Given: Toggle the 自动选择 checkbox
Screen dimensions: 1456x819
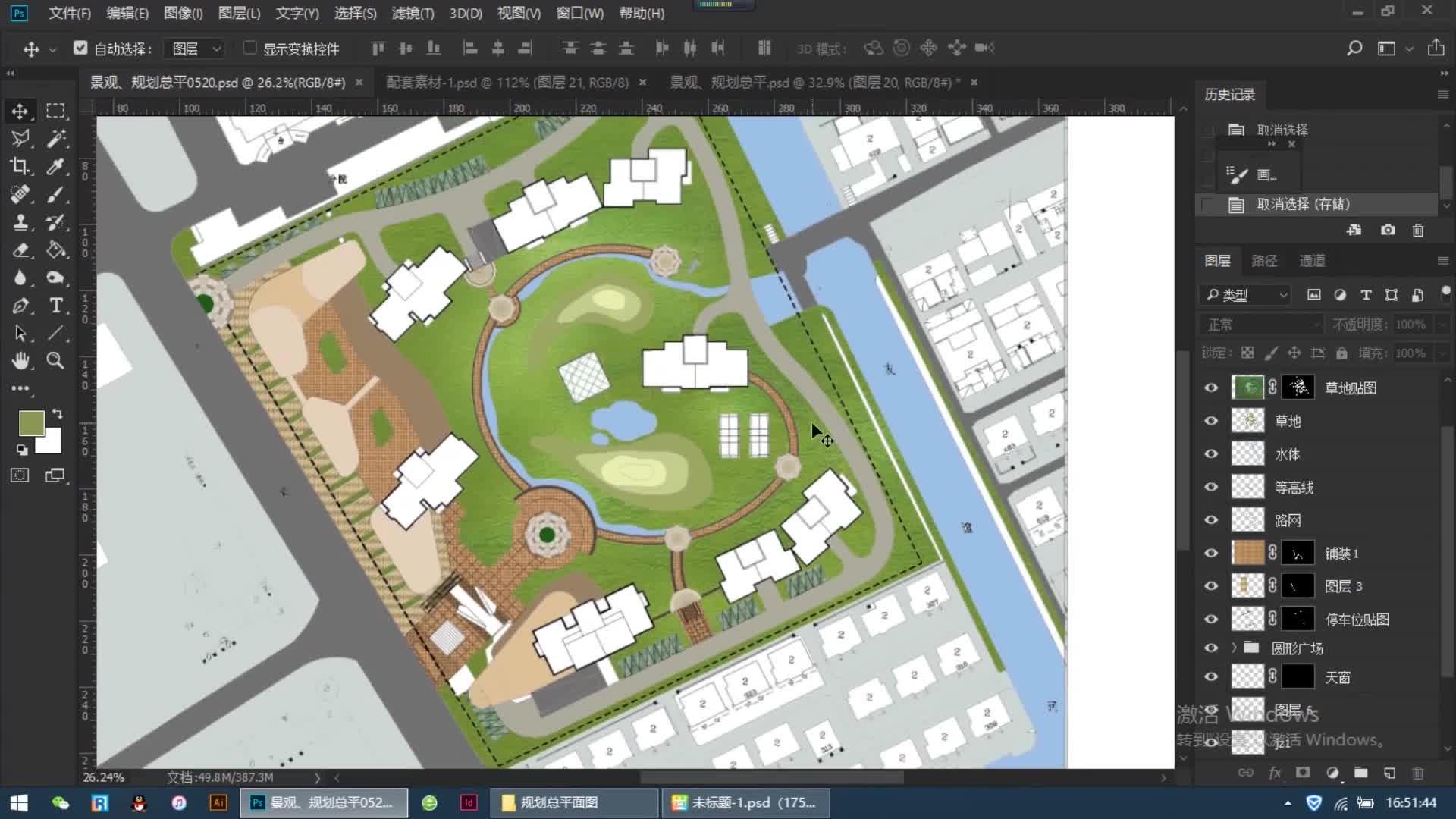Looking at the screenshot, I should 80,48.
